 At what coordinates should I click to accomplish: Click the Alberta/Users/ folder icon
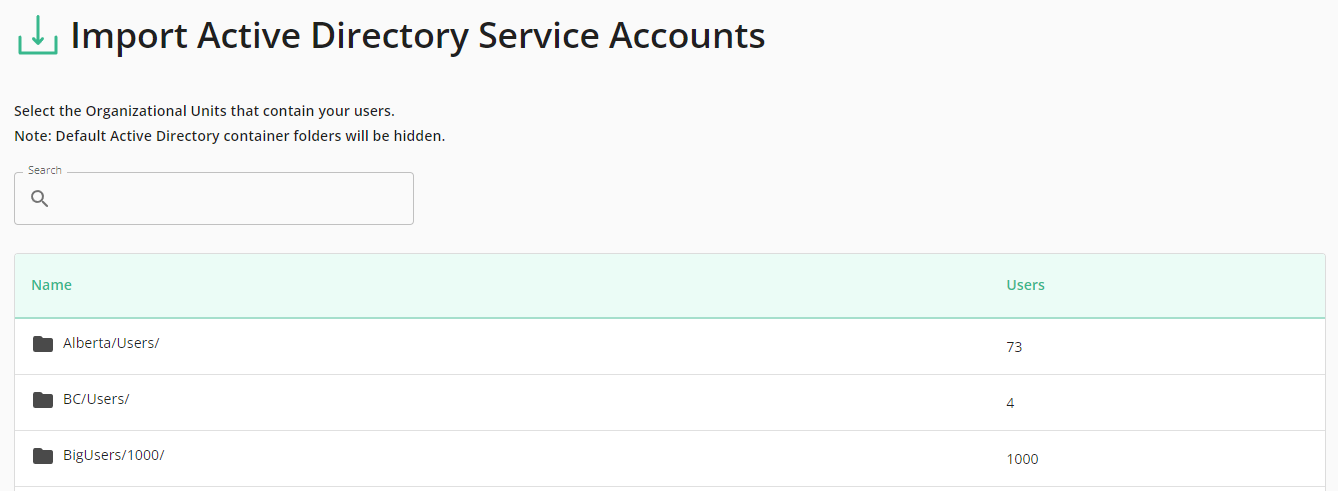point(43,344)
